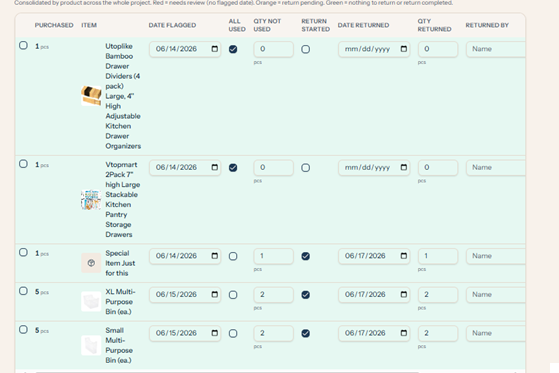Open calendar picker for Small Multi-Purpose Bin Date Returned
Screen dimensions: 559x373
404,333
